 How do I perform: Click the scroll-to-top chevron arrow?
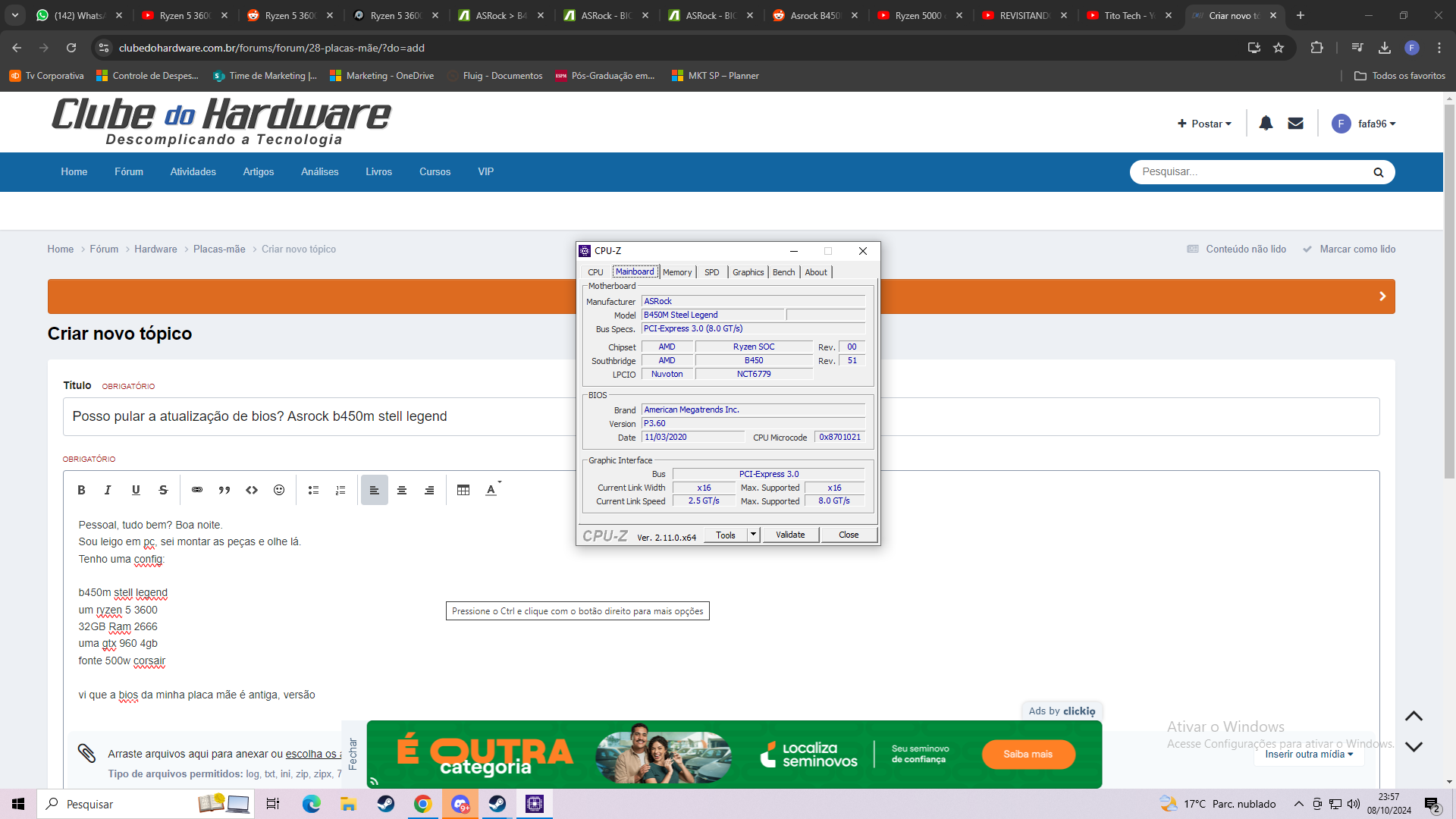pyautogui.click(x=1414, y=716)
